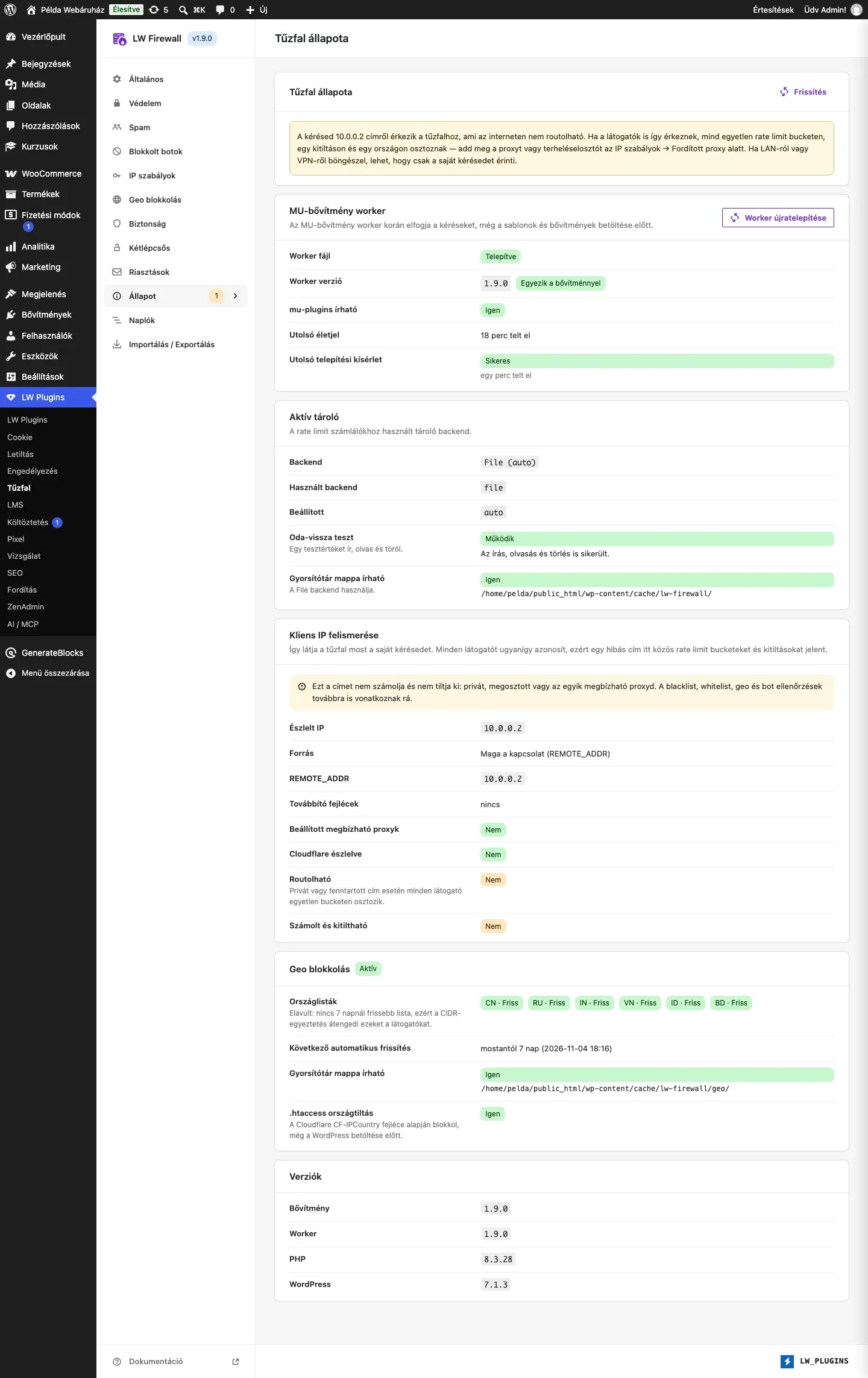The image size is (868, 1378).
Task: Click the Általános gear icon
Action: coord(117,79)
